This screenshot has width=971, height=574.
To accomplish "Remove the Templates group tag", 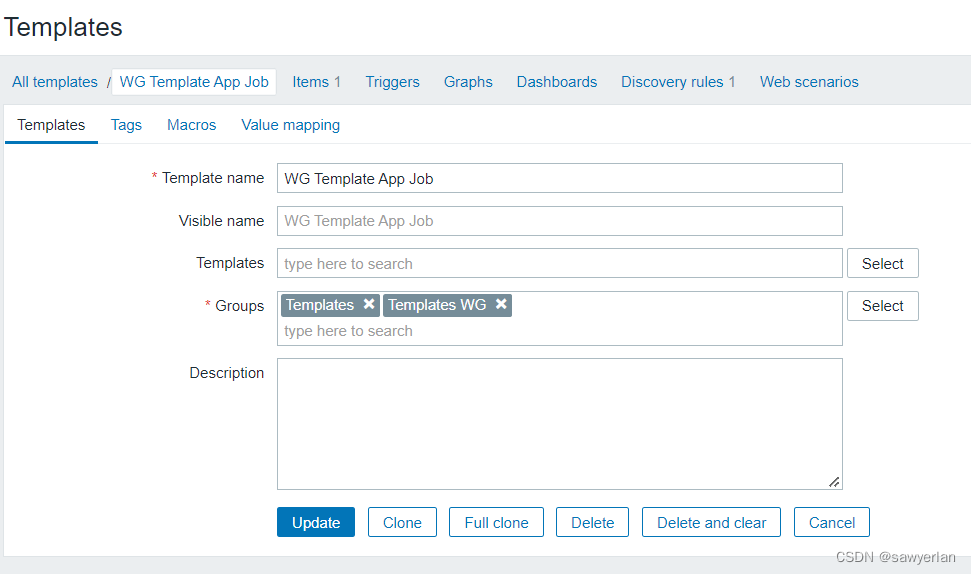I will pyautogui.click(x=369, y=305).
